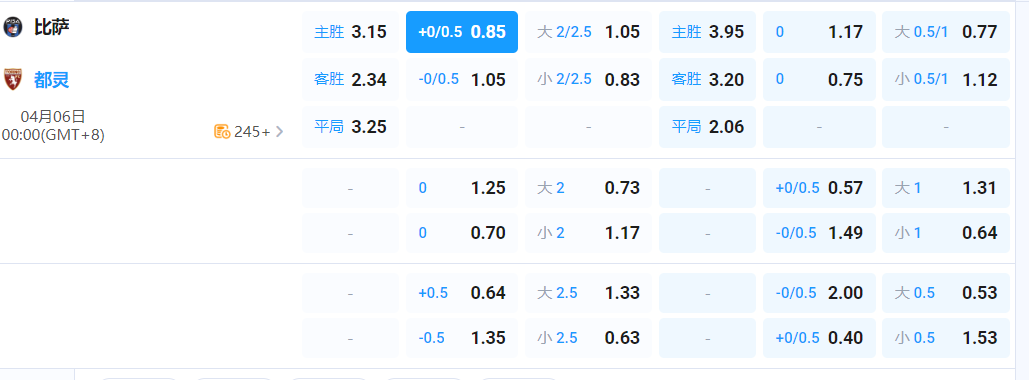Select handicap 0 at odds 1.25
Image resolution: width=1029 pixels, height=380 pixels.
tap(462, 188)
